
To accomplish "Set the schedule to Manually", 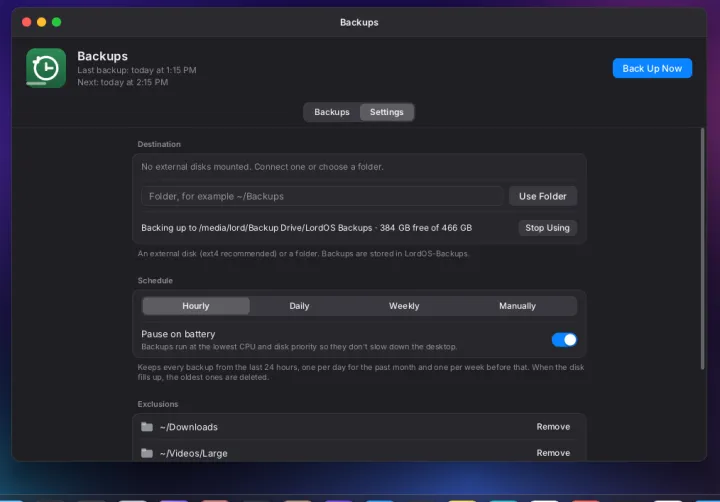I will 518,306.
